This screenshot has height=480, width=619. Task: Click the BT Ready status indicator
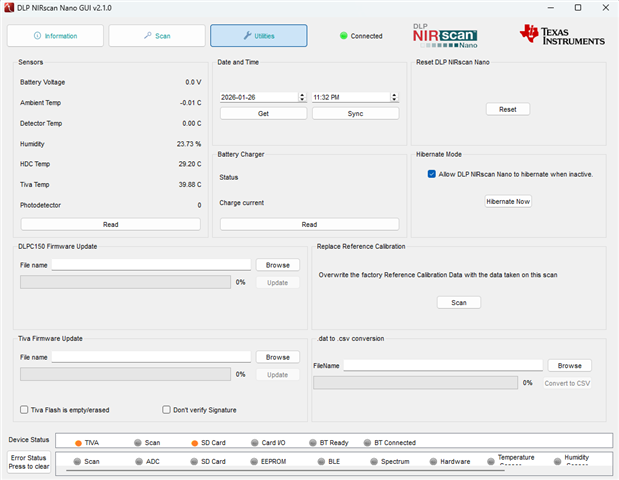click(313, 443)
